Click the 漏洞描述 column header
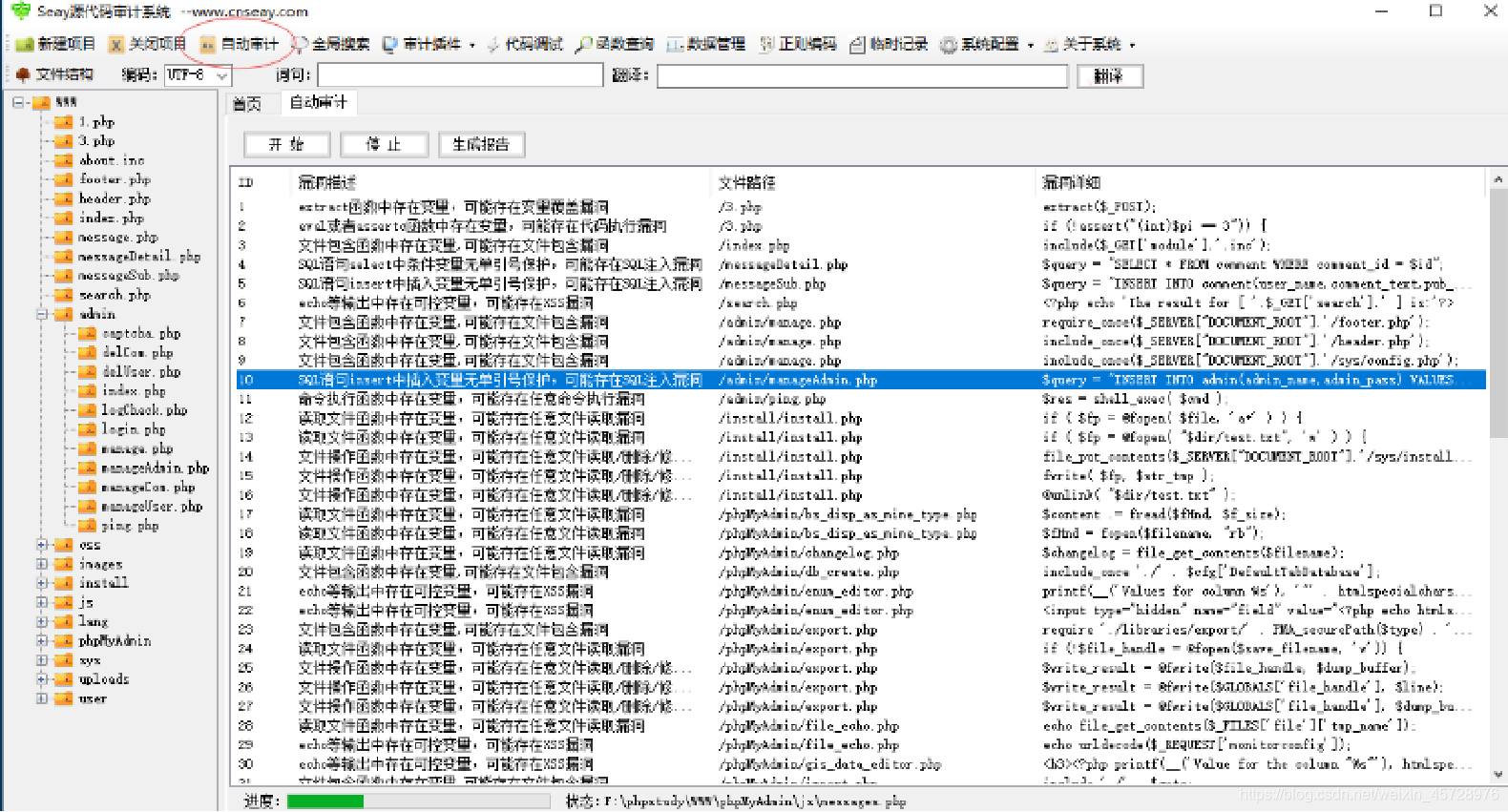 503,182
